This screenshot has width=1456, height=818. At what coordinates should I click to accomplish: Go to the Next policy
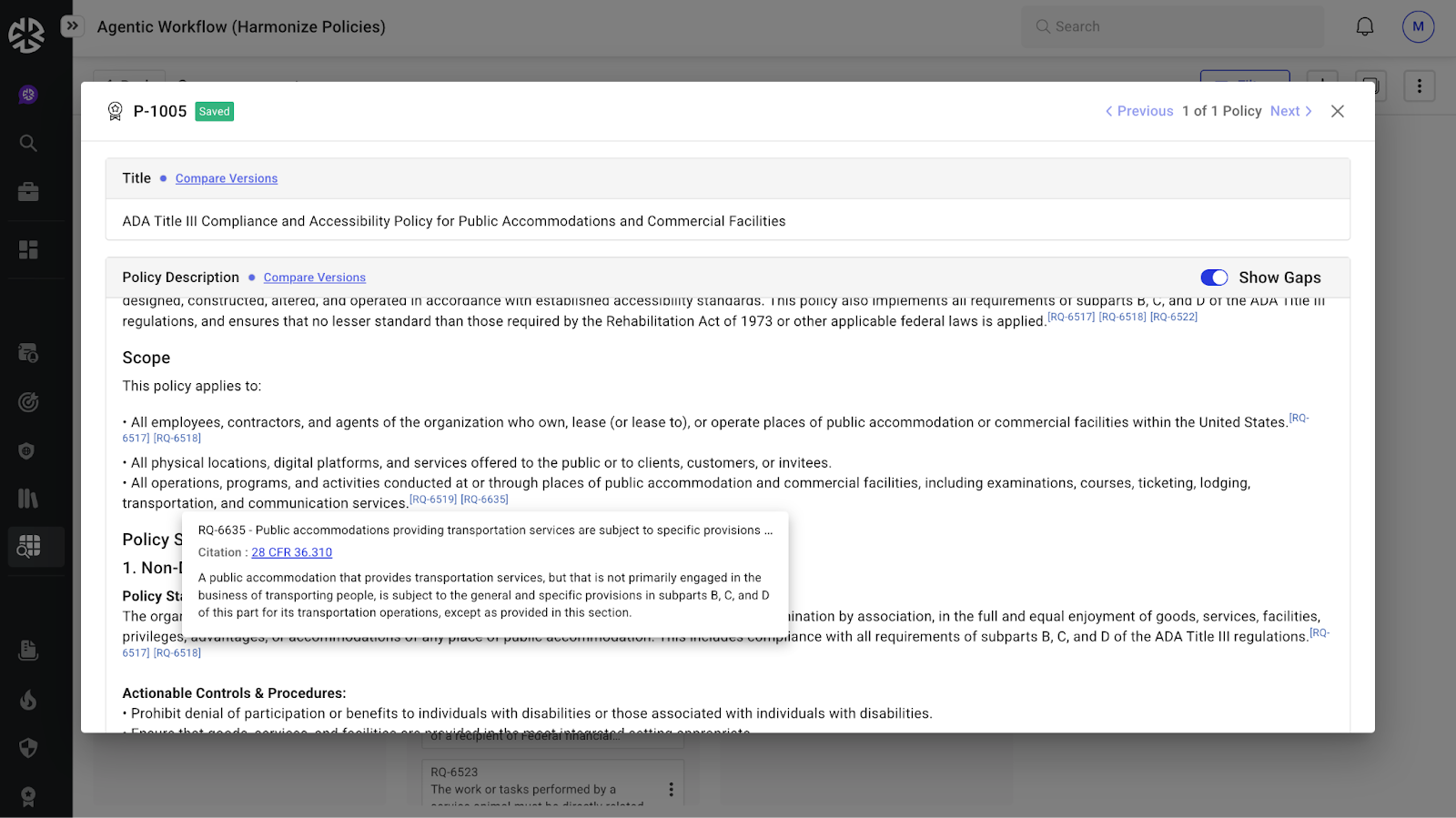pos(1290,111)
